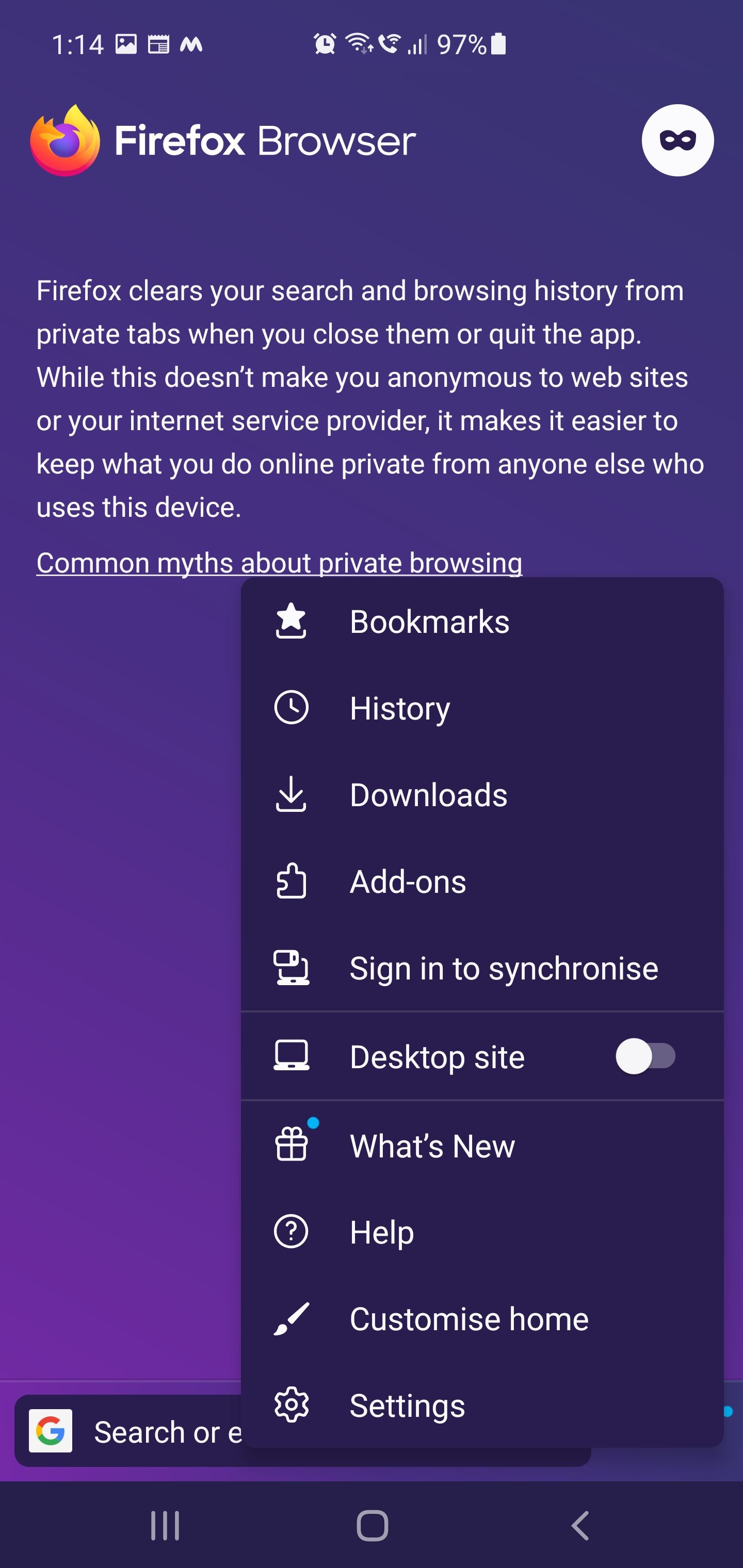Click the What's New gift icon
Image resolution: width=743 pixels, height=1568 pixels.
291,1145
